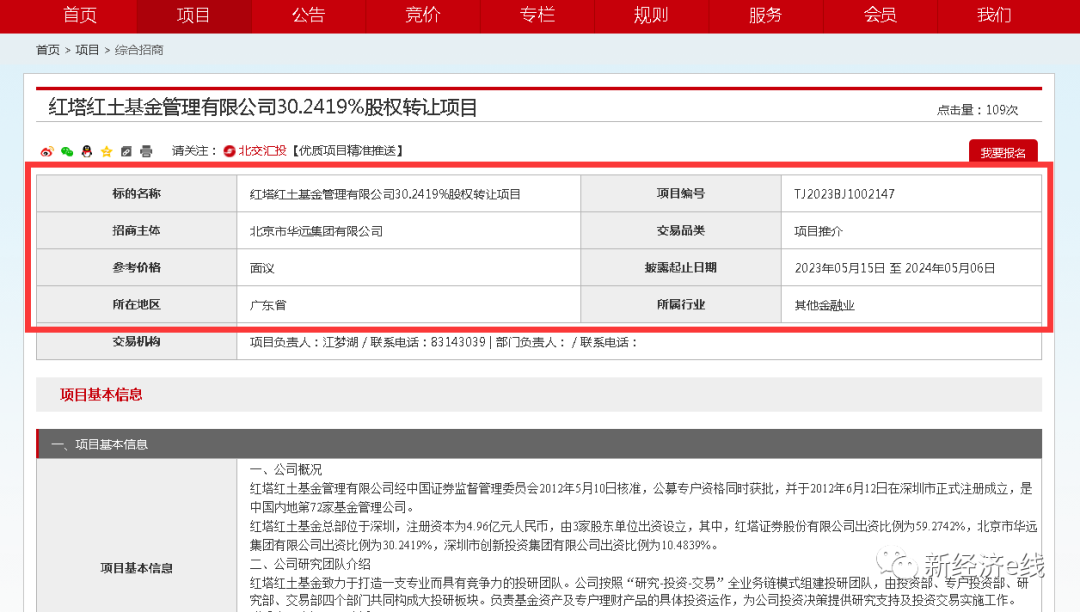Select 项目 in the top navigation
The image size is (1080, 612).
pos(193,15)
